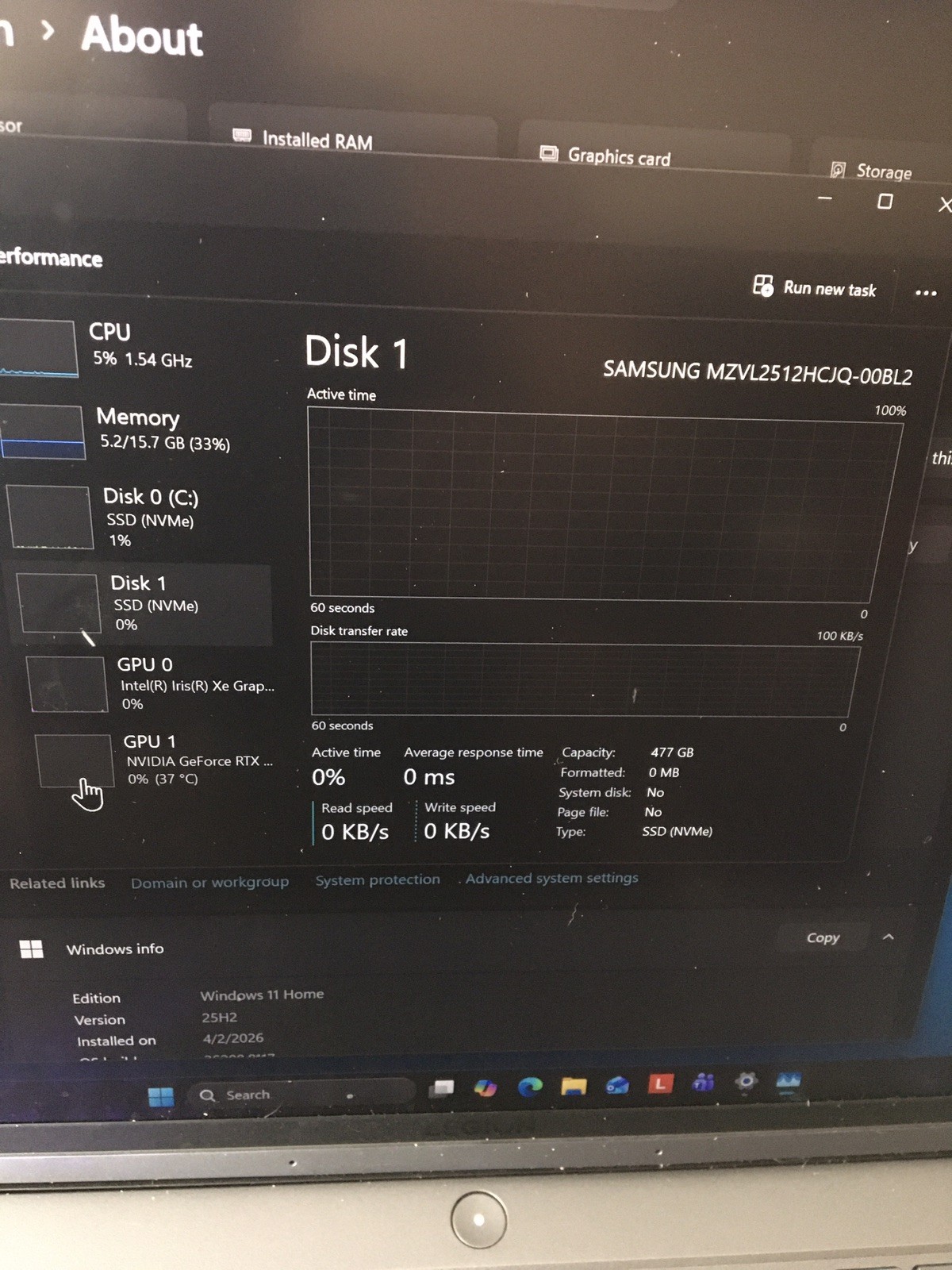Image resolution: width=952 pixels, height=1270 pixels.
Task: Open Microsoft Teams from the taskbar
Action: pos(704,1081)
